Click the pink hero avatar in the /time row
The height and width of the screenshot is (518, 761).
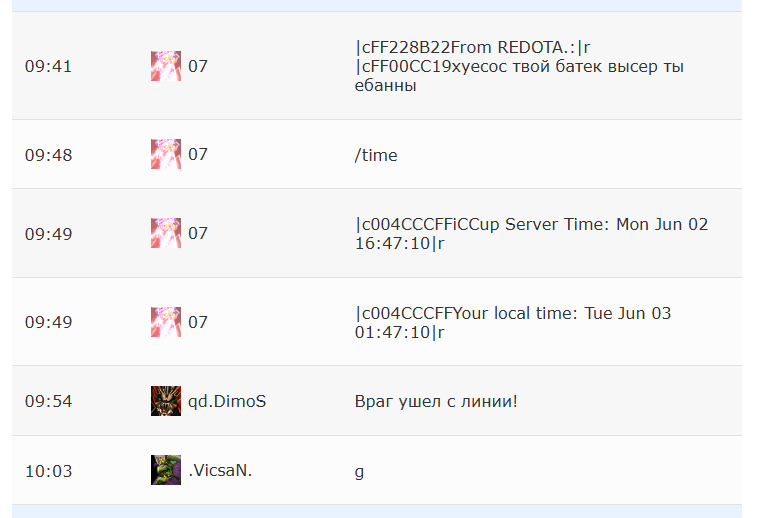coord(165,154)
